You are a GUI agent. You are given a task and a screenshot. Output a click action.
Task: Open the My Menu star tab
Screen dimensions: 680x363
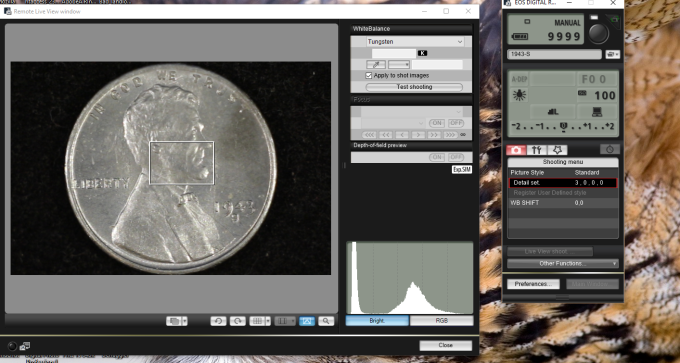click(x=557, y=150)
